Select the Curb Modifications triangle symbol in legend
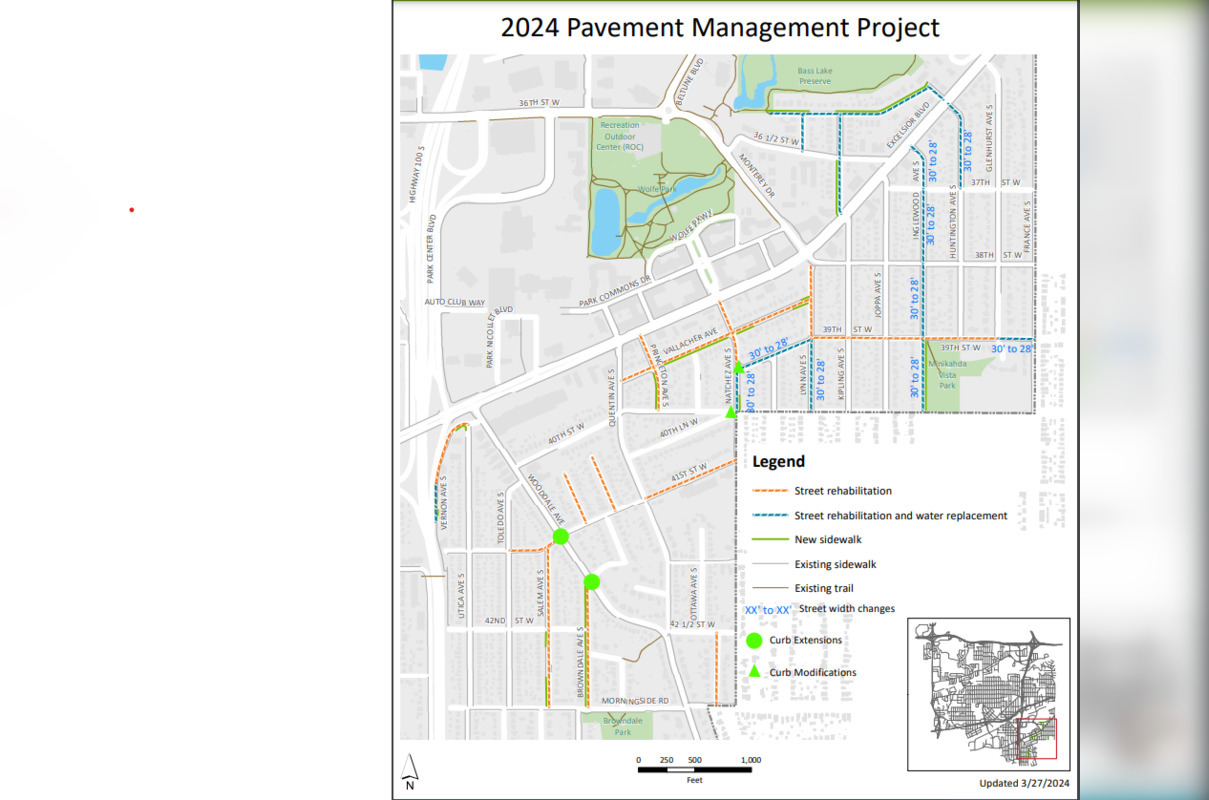 click(x=754, y=672)
